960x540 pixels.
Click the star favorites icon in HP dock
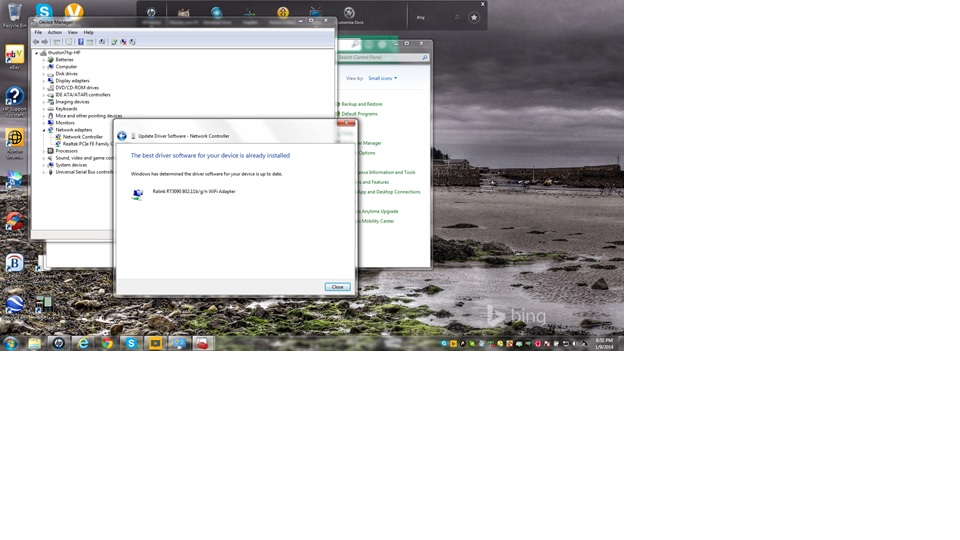474,18
